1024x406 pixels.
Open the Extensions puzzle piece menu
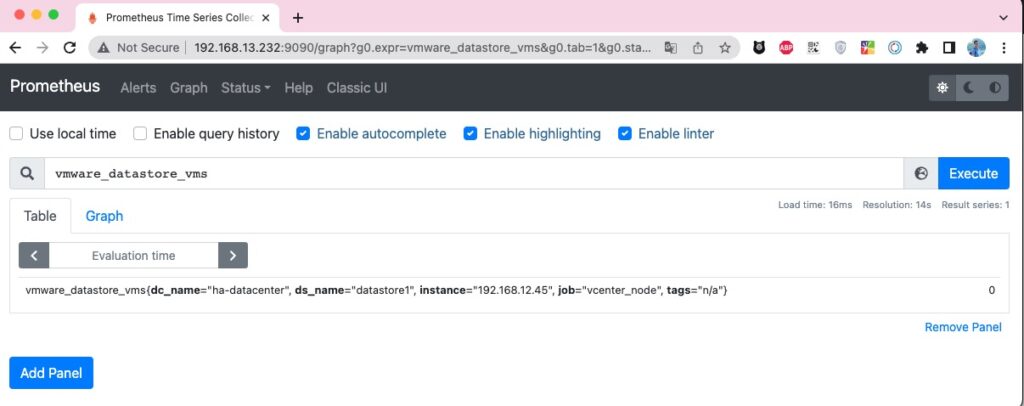922,48
